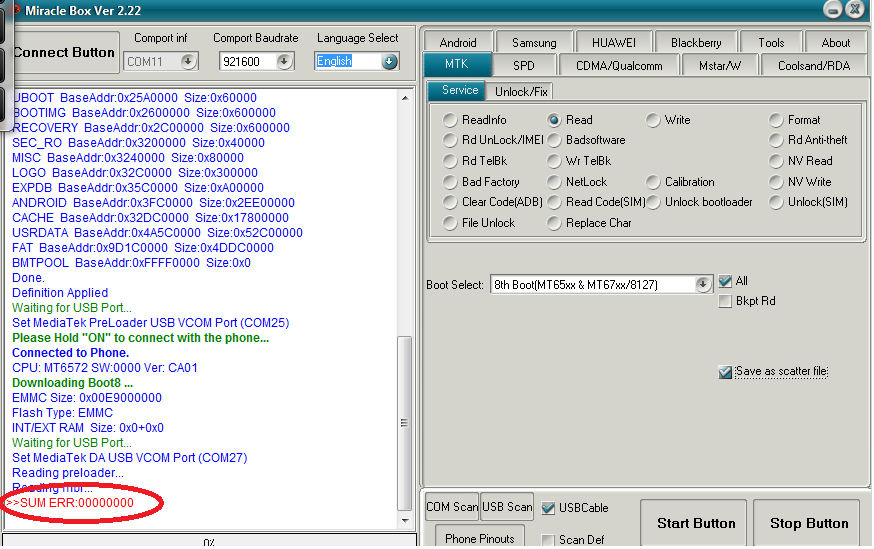This screenshot has height=549, width=874.
Task: Open the CDMA/Qualcomm tab
Action: pyautogui.click(x=619, y=66)
